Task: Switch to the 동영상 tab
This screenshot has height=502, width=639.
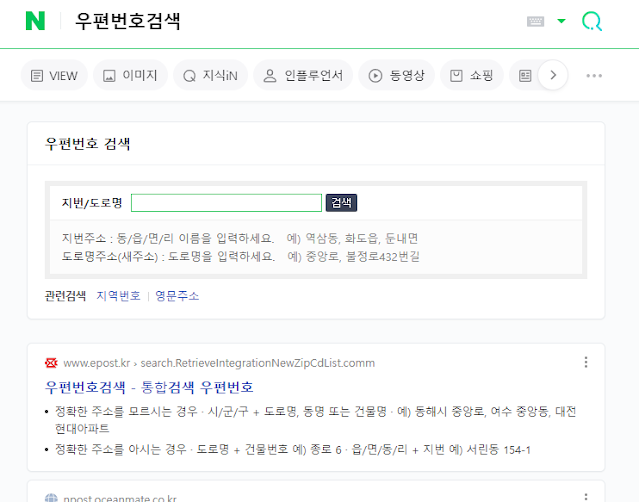Action: click(396, 75)
